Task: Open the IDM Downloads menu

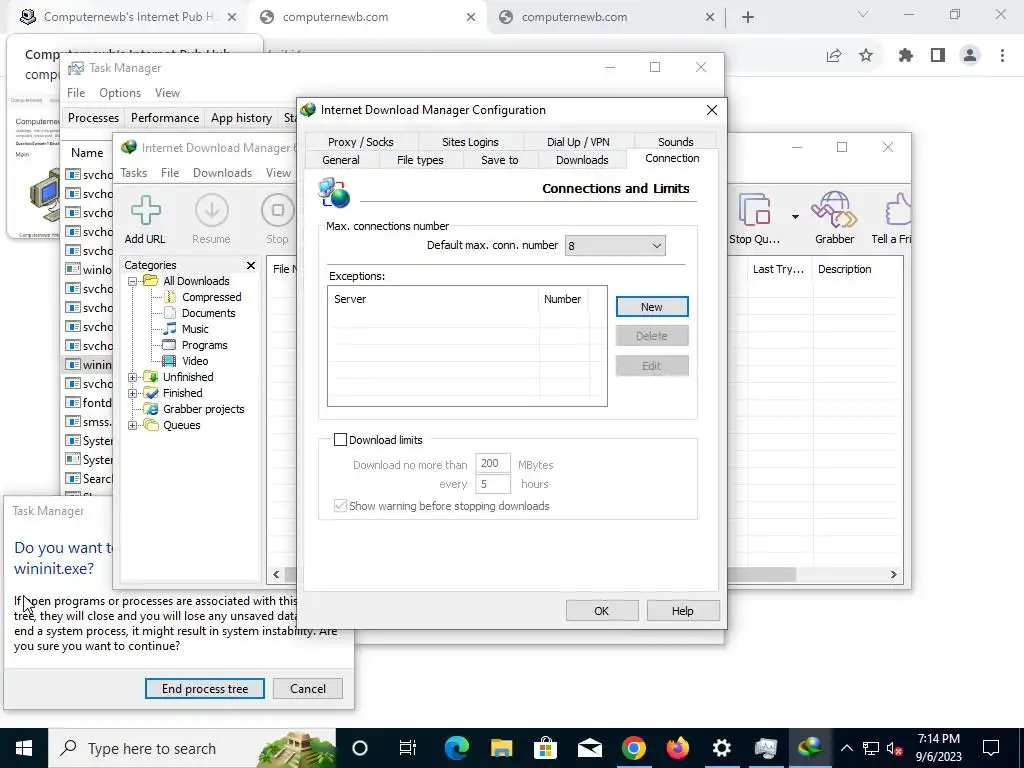Action: 222,173
